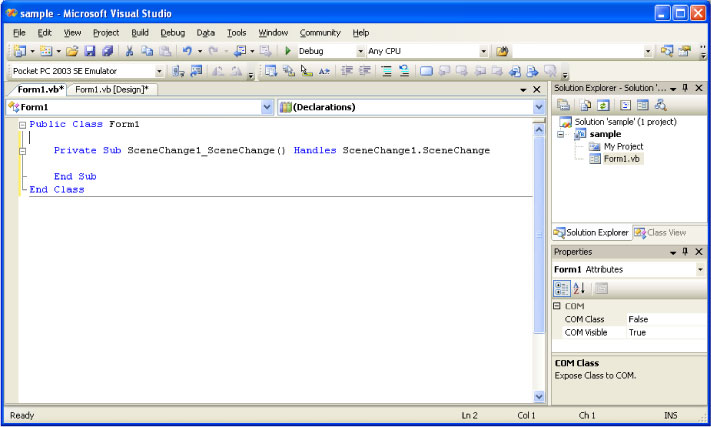Image resolution: width=711 pixels, height=427 pixels.
Task: Open the Any CPU platform dropdown
Action: click(x=483, y=51)
